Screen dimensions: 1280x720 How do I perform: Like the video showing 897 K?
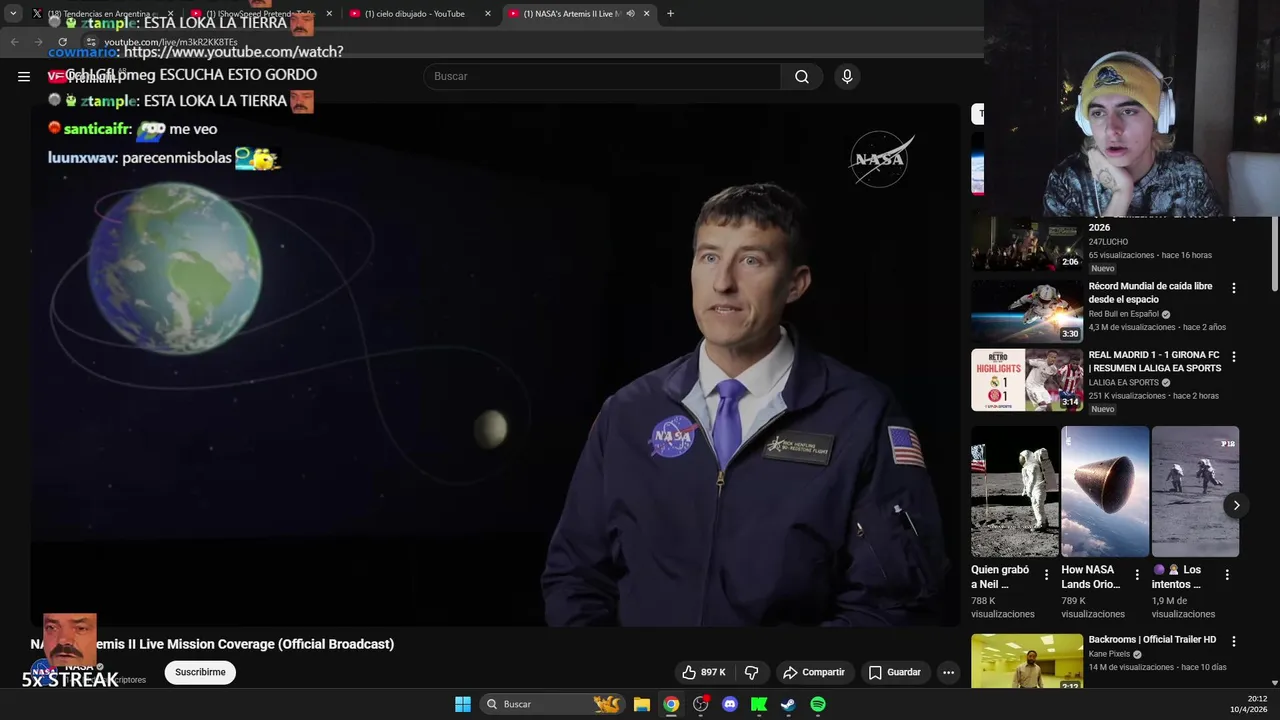(704, 672)
